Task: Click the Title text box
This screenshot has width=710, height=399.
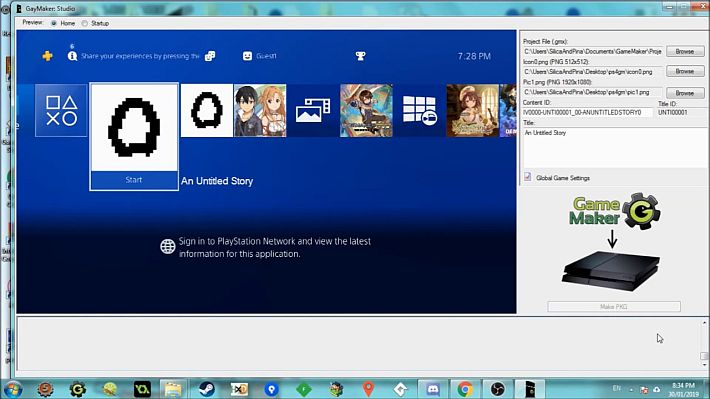Action: click(x=614, y=147)
